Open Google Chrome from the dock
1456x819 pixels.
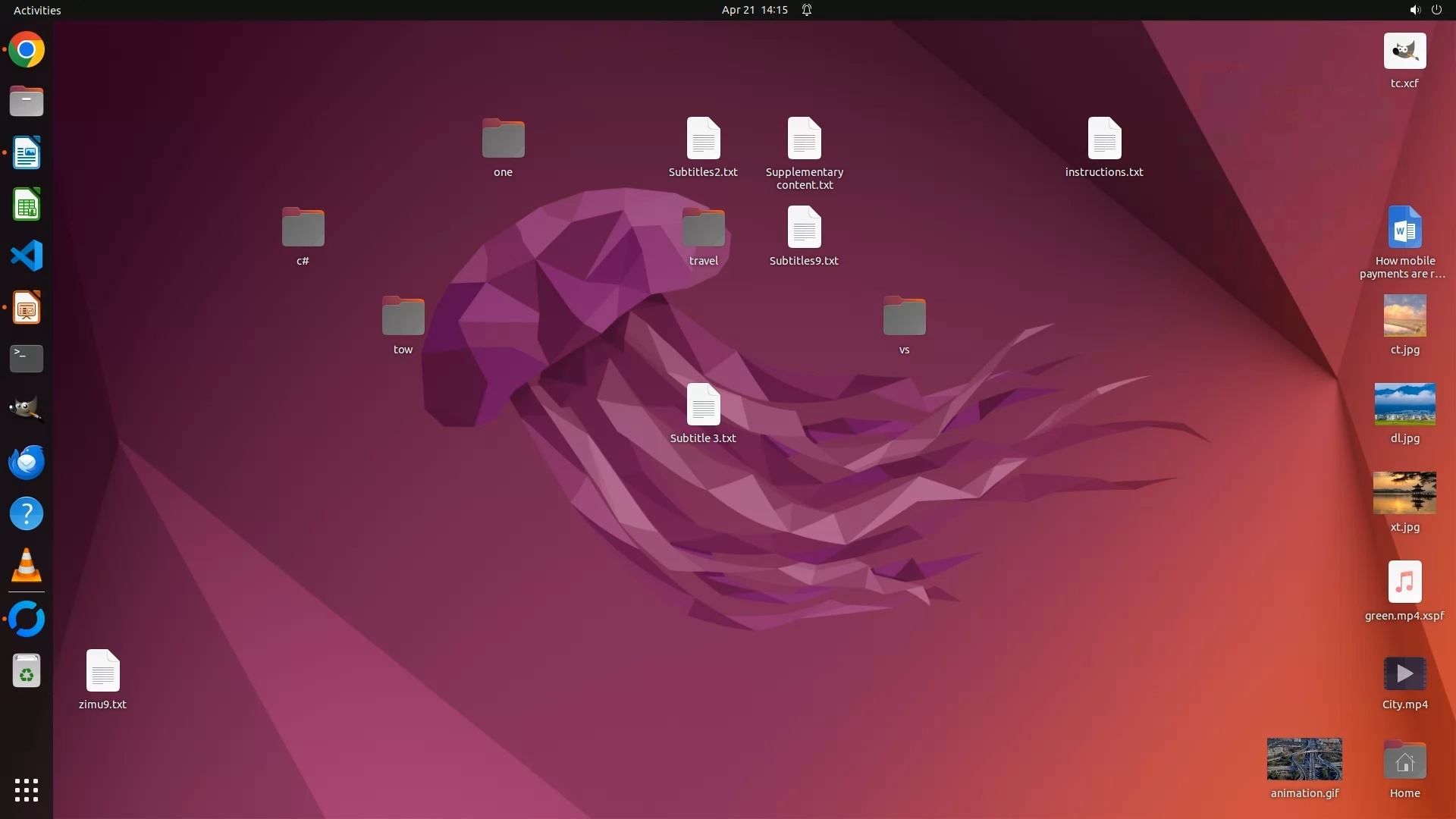[27, 50]
